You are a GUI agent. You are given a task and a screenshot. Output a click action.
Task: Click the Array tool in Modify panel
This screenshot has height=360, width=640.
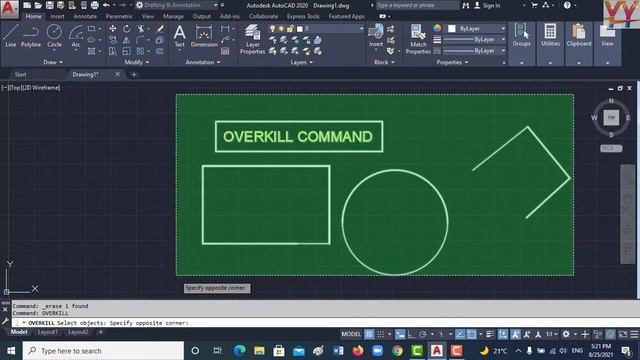140,51
